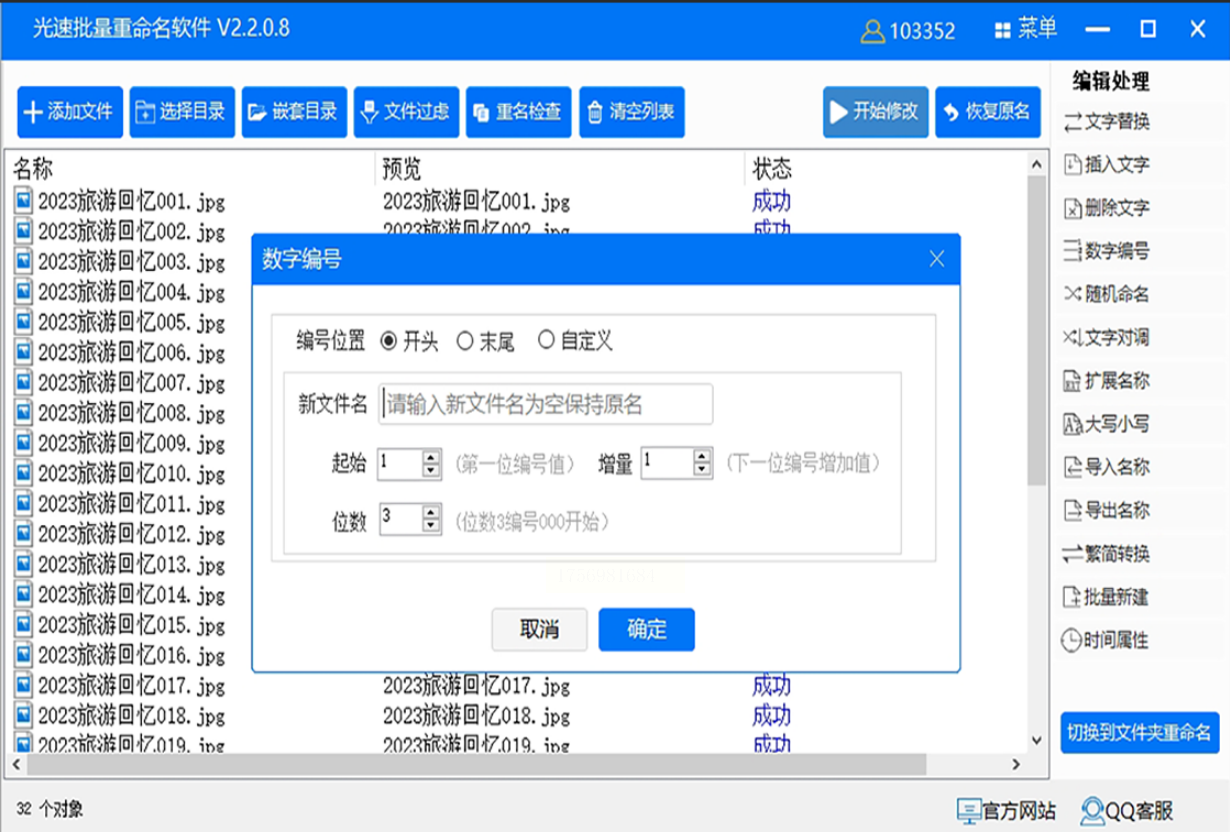
Task: Start renaming with 开始修改 button
Action: tap(876, 112)
